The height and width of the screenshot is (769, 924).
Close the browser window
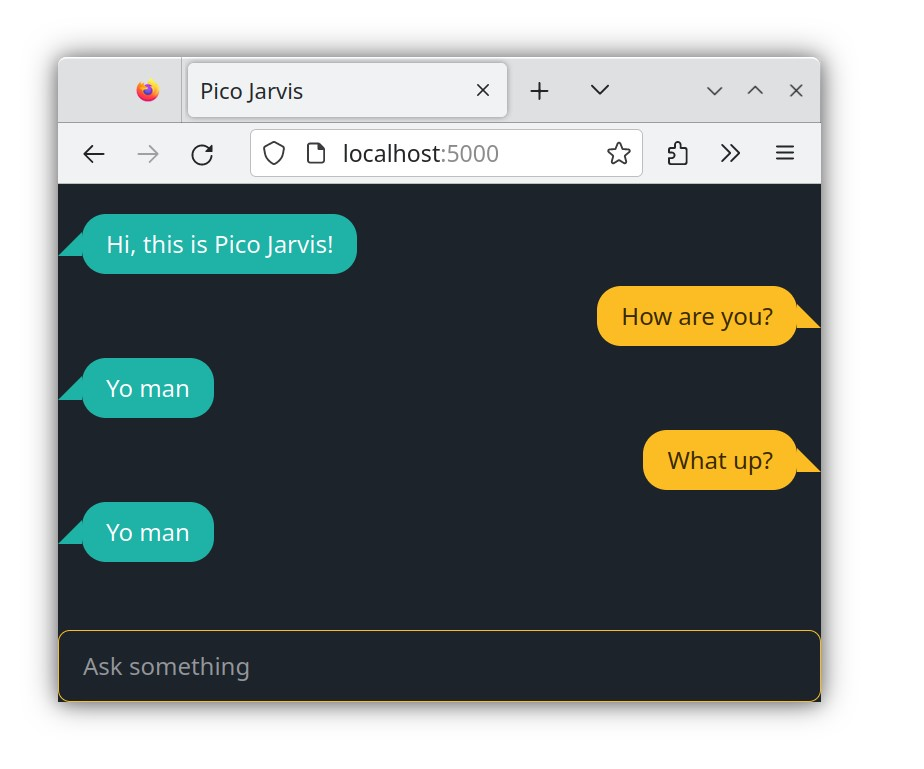796,91
